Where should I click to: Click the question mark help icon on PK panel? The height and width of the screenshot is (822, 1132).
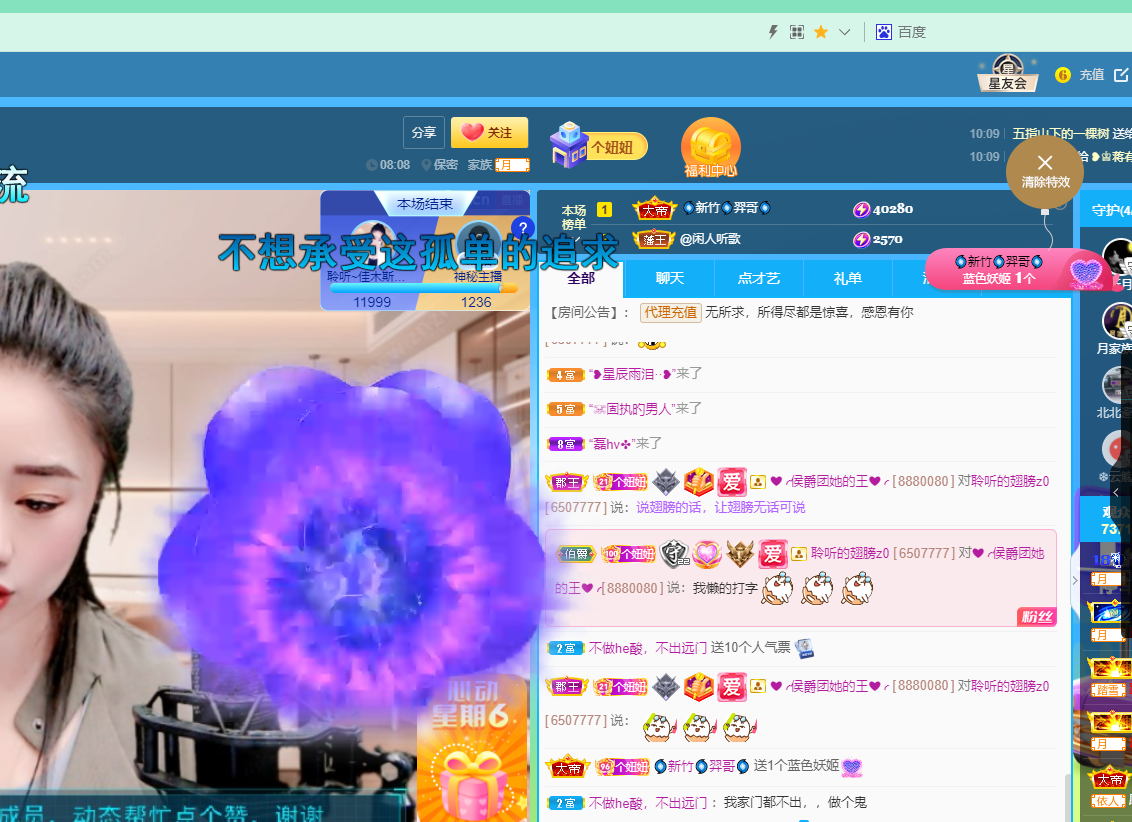[x=523, y=227]
